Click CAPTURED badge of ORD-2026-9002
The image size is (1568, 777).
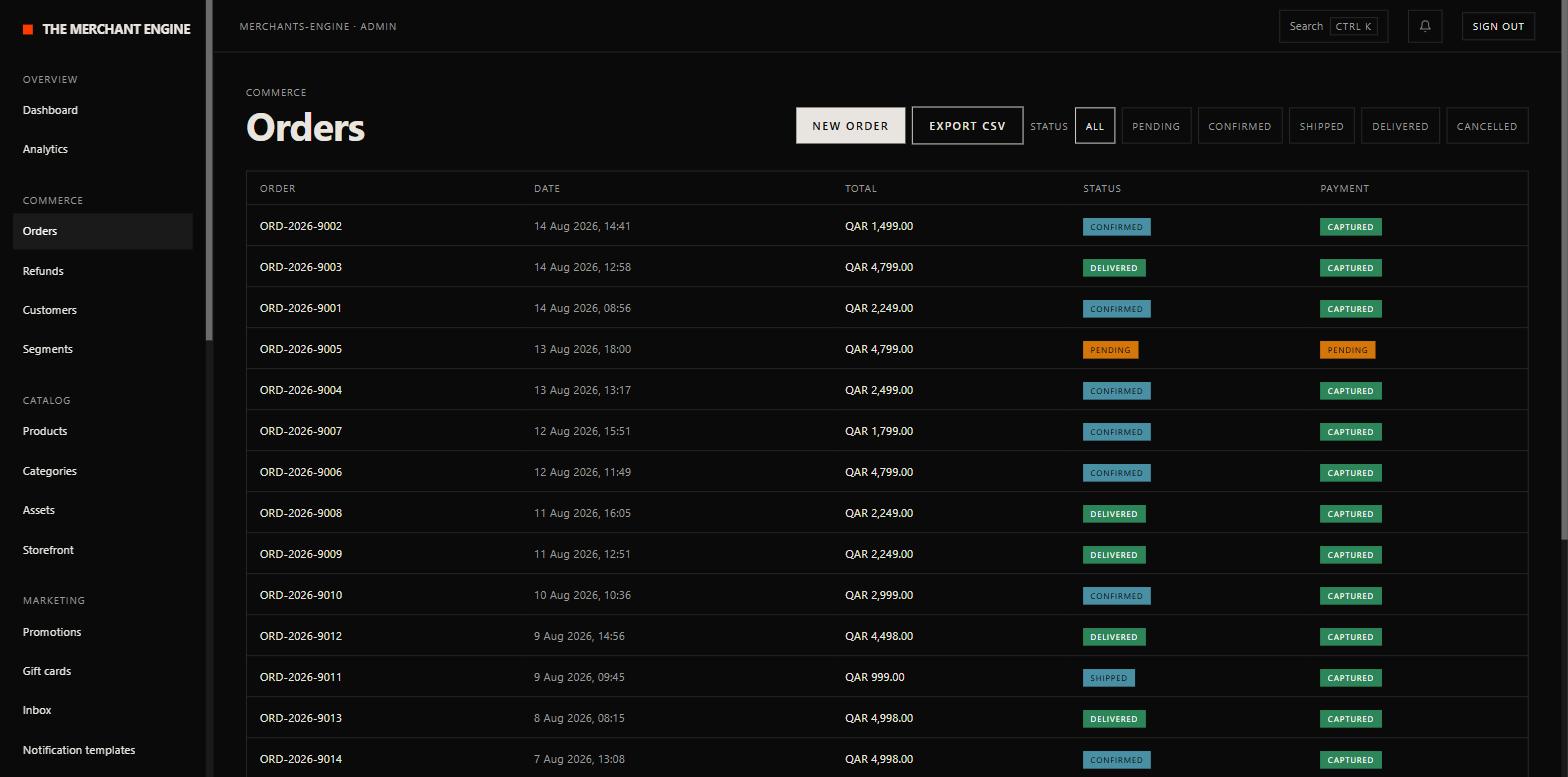tap(1350, 227)
